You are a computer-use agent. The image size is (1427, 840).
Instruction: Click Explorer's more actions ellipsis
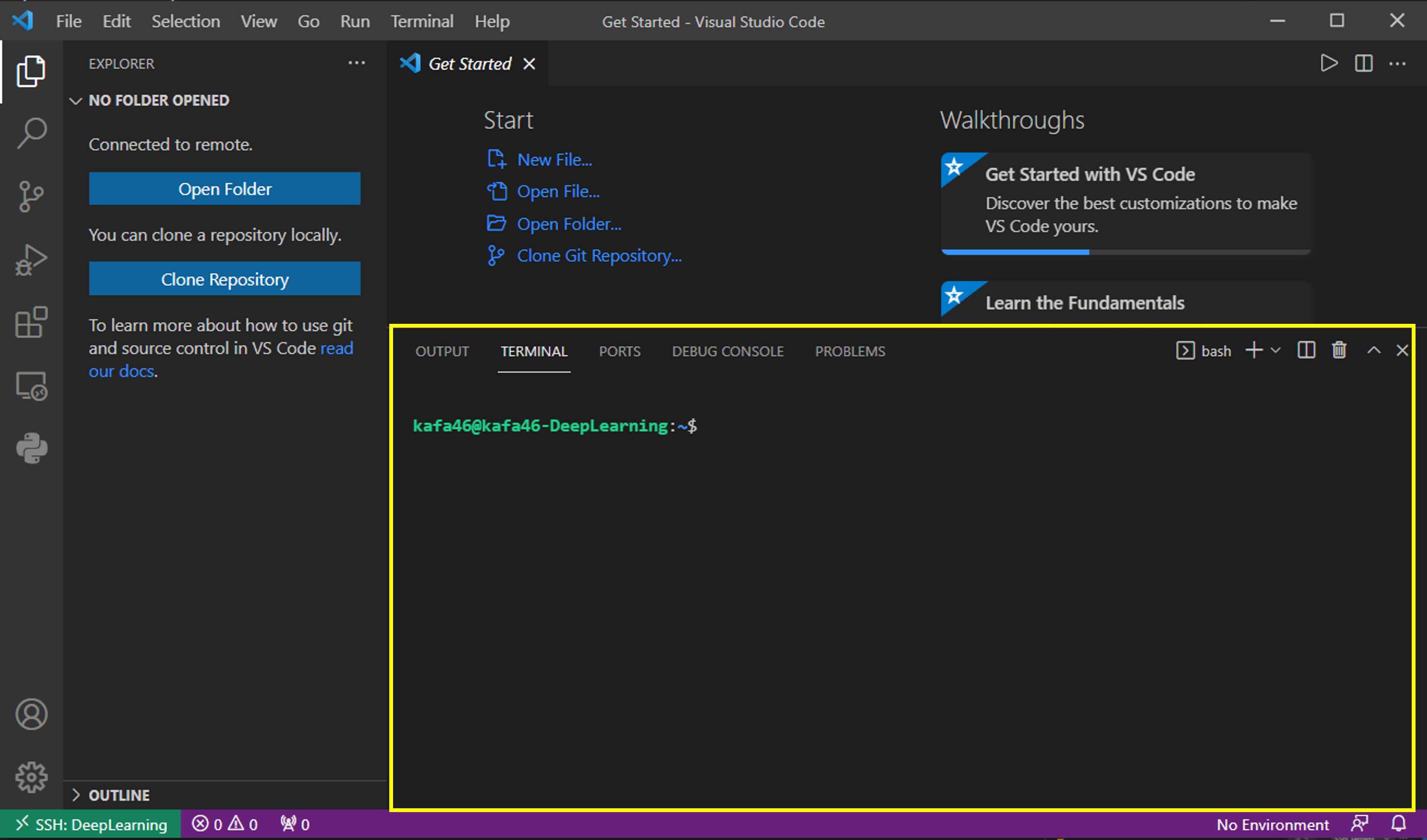(x=356, y=63)
